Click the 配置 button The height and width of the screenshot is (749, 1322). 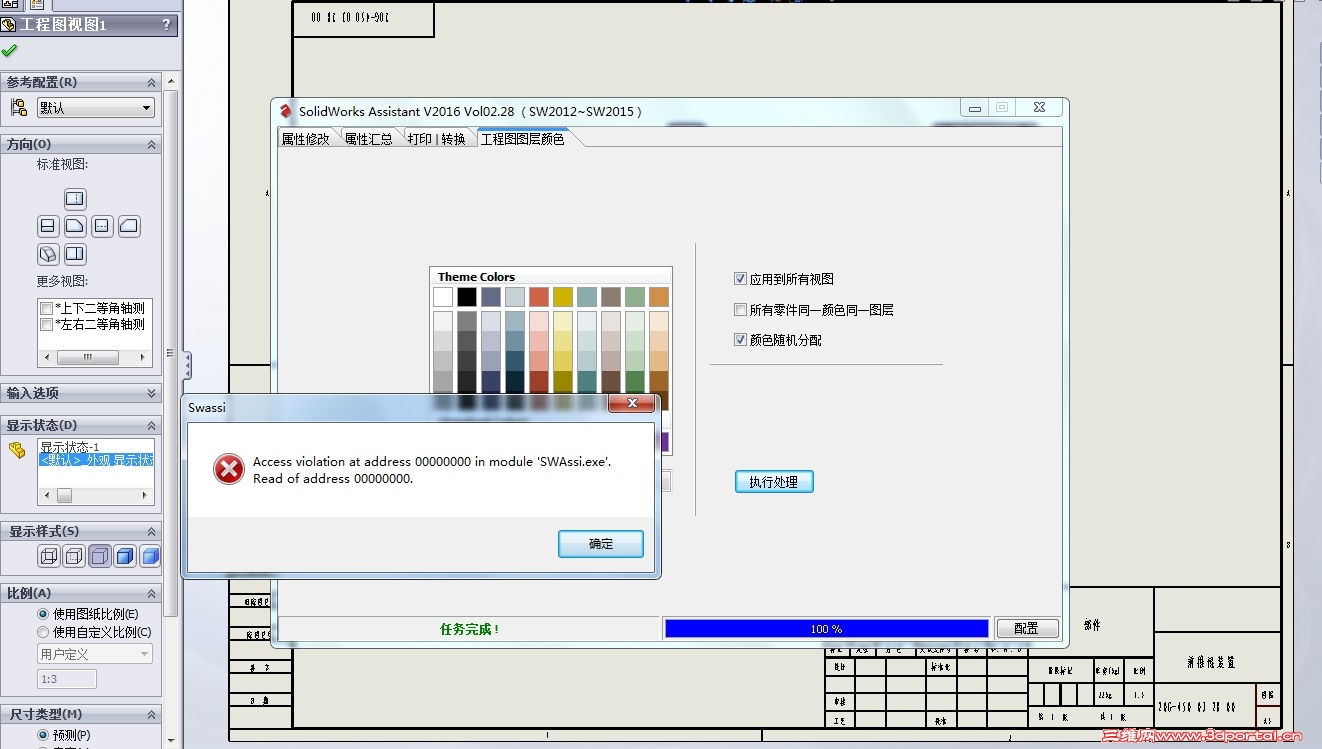click(1026, 628)
